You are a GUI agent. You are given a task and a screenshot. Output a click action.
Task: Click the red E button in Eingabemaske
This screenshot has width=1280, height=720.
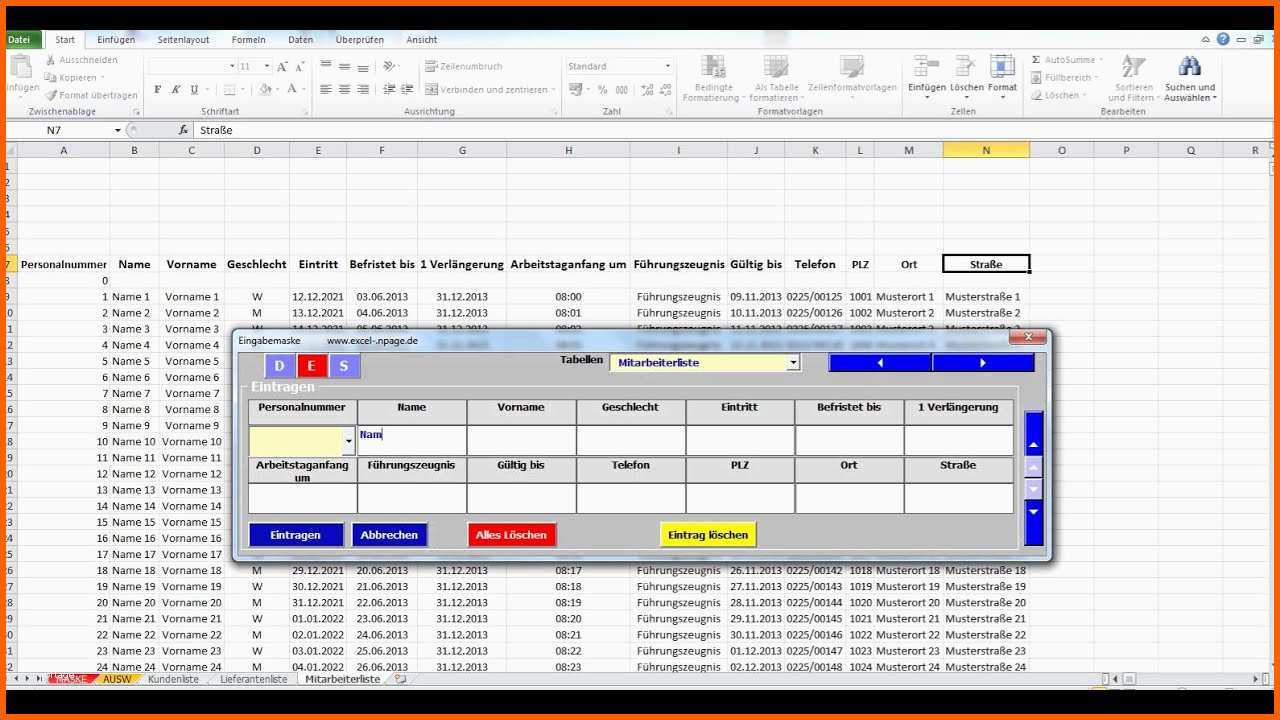point(311,366)
